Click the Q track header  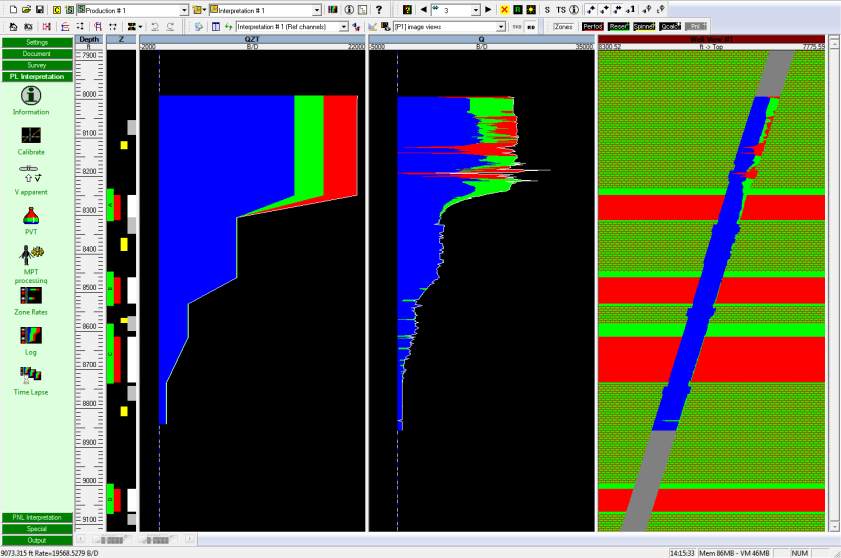[x=482, y=39]
